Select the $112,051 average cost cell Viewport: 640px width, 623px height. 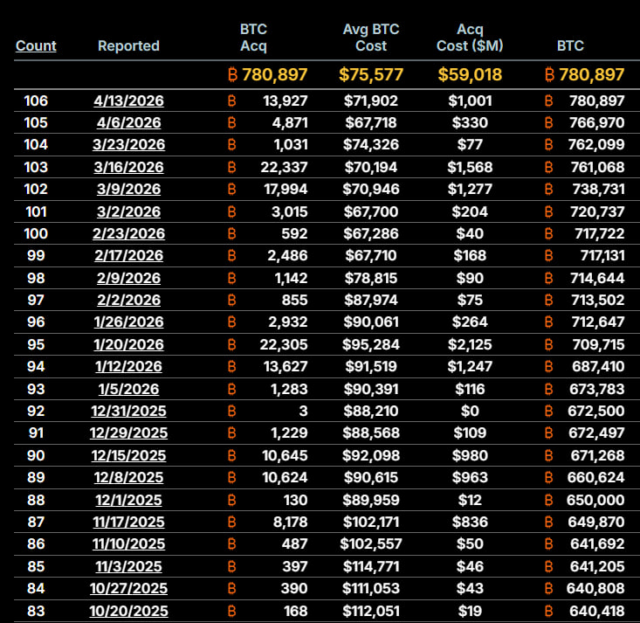coord(371,611)
